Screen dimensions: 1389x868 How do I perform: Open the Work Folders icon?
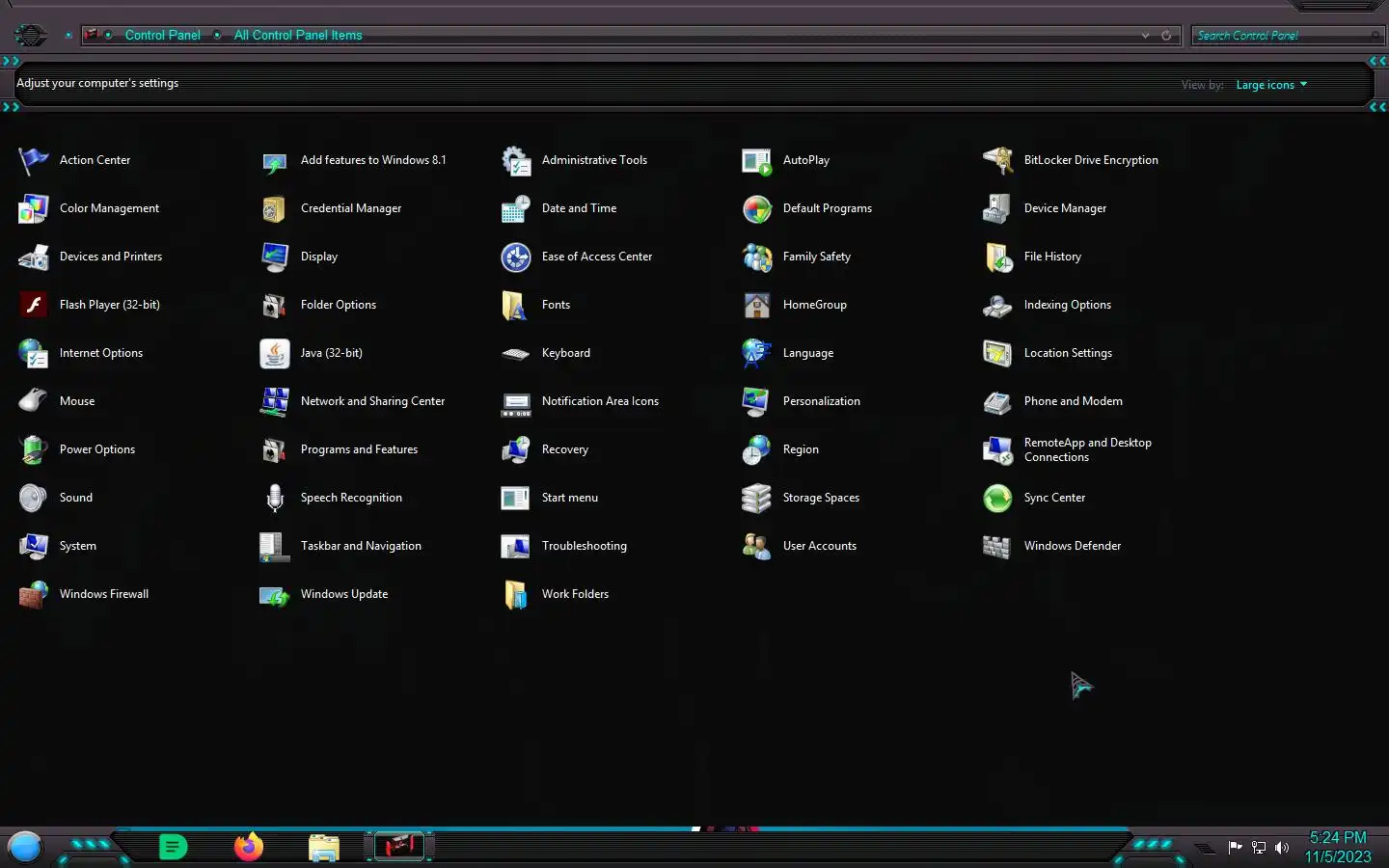pos(516,594)
